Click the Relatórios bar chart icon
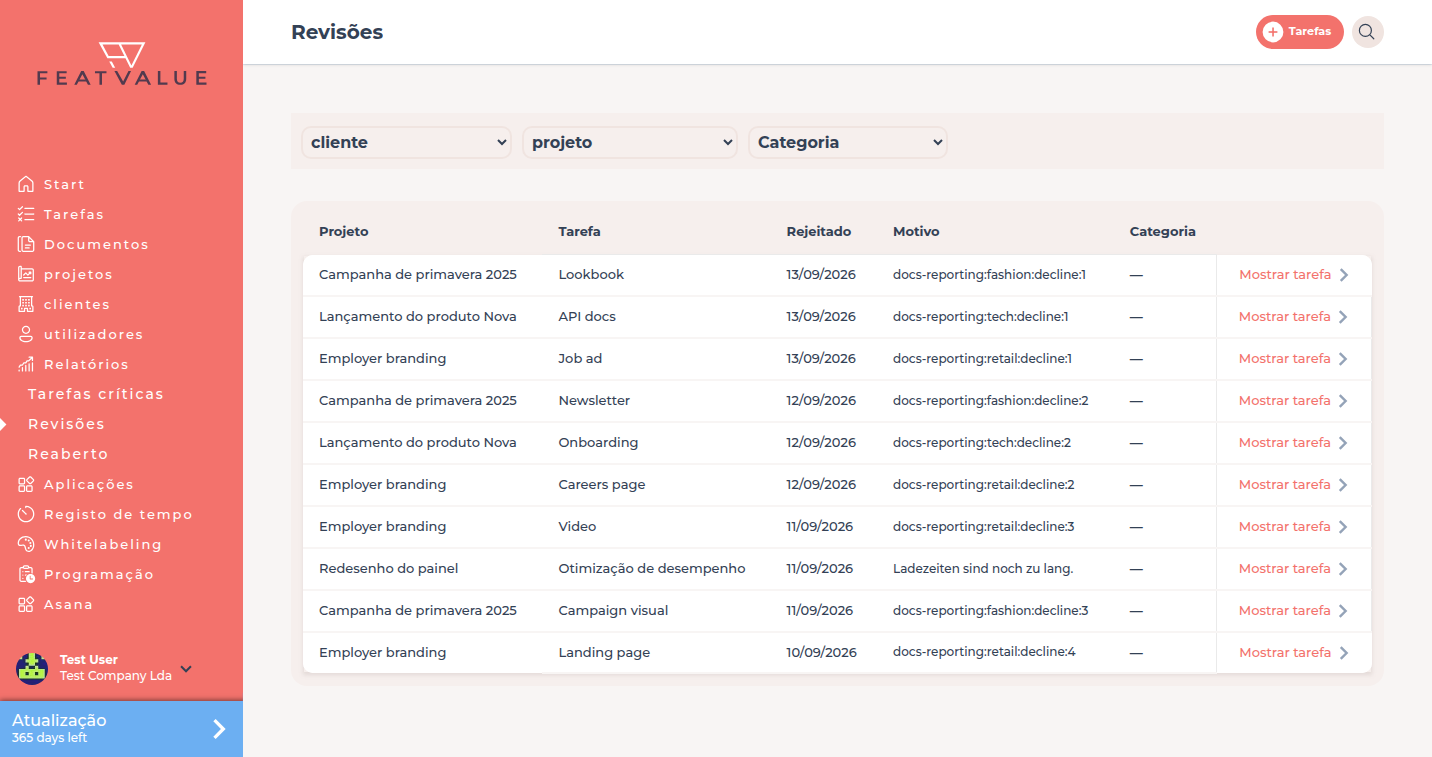The width and height of the screenshot is (1432, 757). tap(26, 364)
